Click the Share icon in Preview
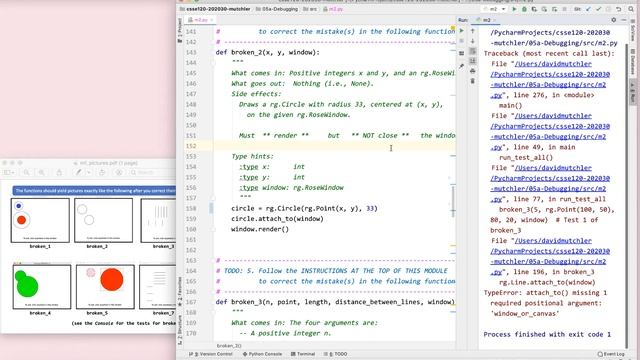Screen dimensions: 640x360 click(x=59, y=173)
